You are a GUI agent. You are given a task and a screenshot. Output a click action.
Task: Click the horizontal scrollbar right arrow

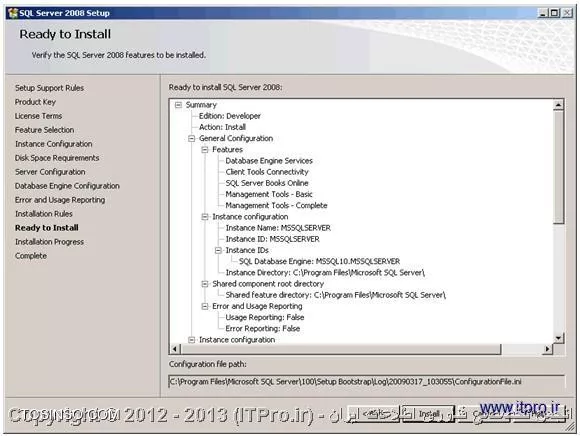tap(547, 349)
